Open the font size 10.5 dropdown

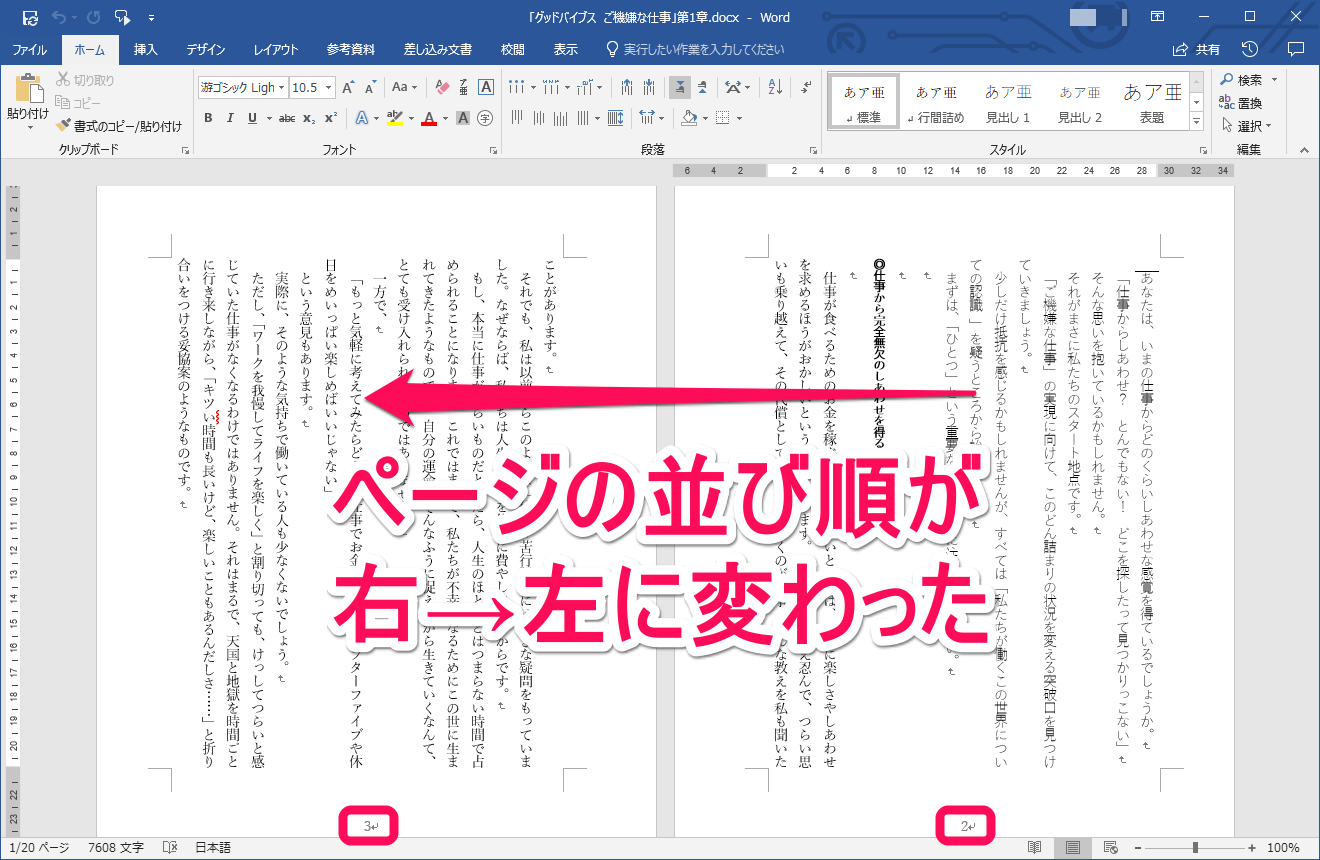pyautogui.click(x=328, y=88)
